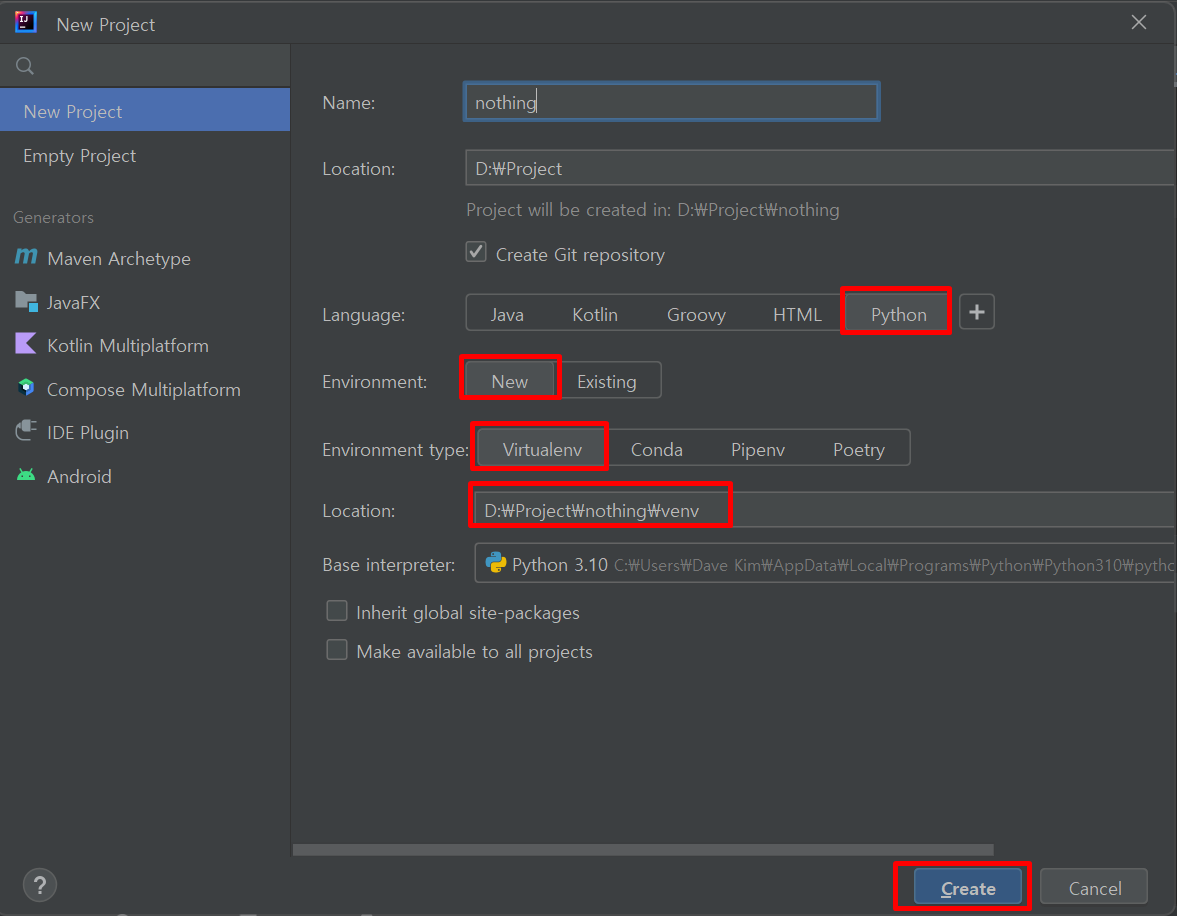Select Pipenv environment type
The image size is (1177, 916).
(x=757, y=449)
